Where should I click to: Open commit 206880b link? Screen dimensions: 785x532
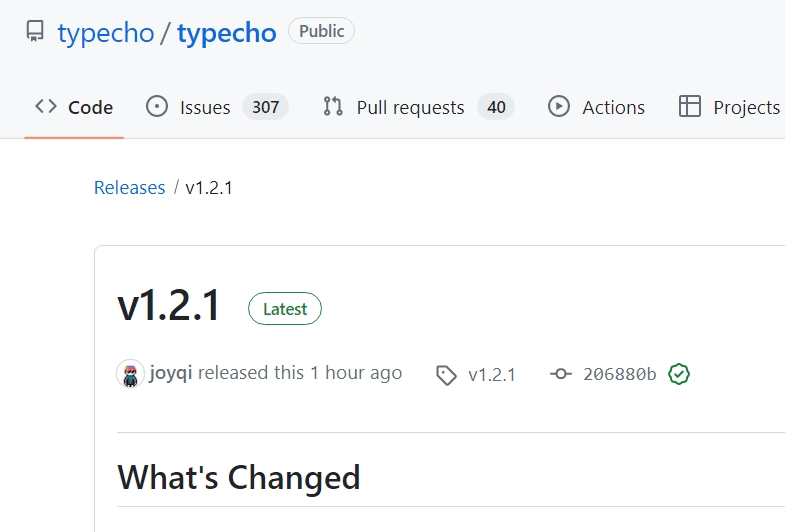pyautogui.click(x=620, y=374)
